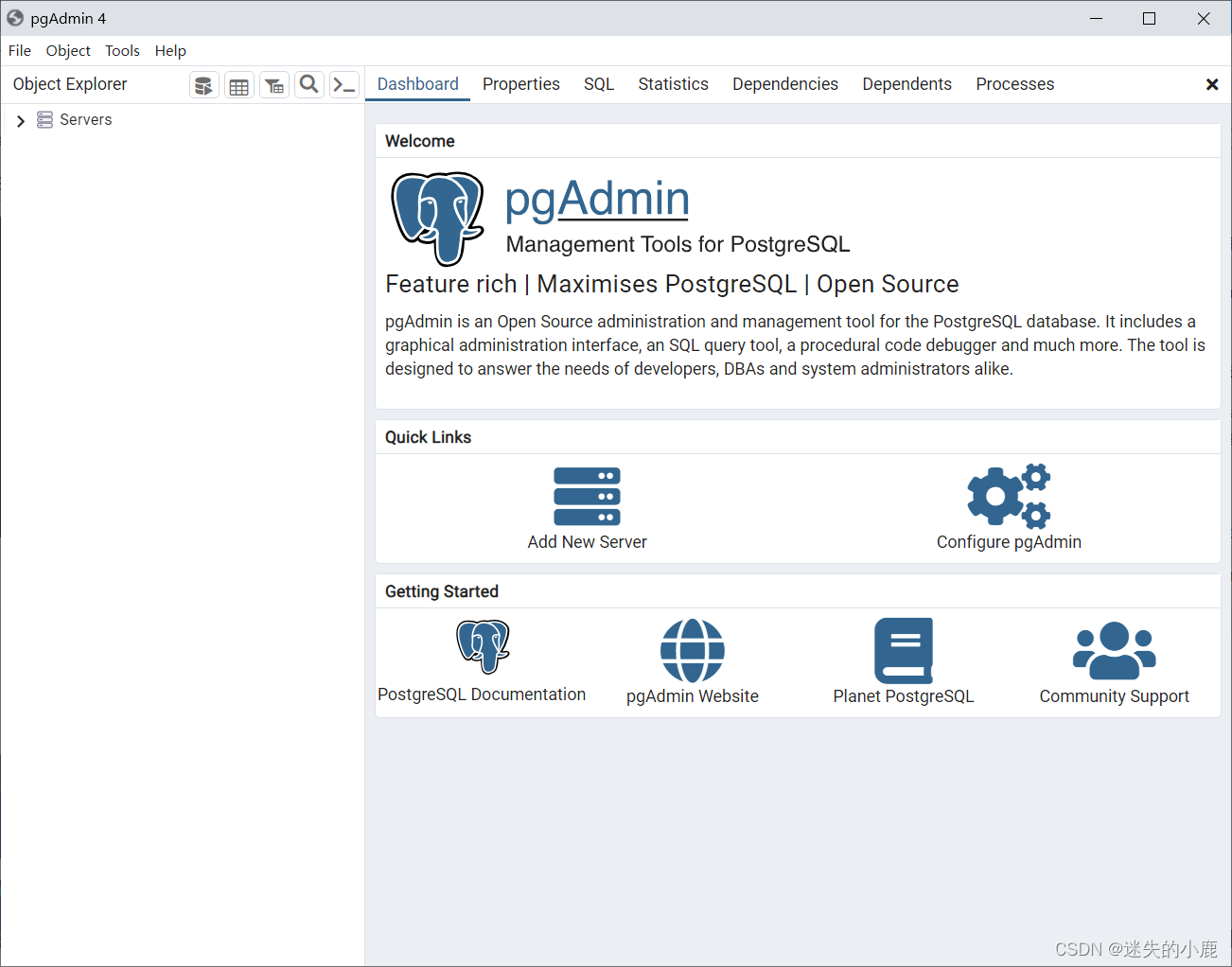Select the Servers label in tree
1232x967 pixels.
click(86, 119)
